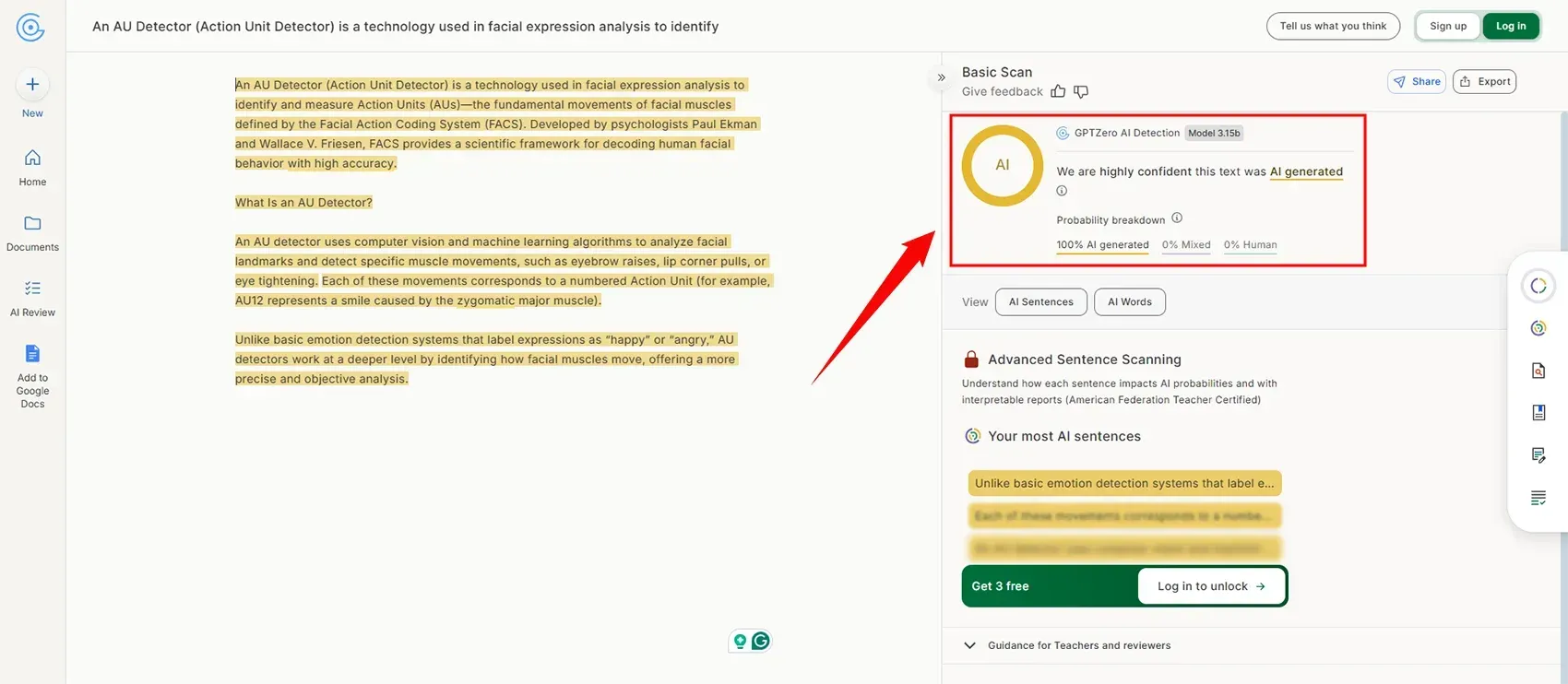The width and height of the screenshot is (1568, 684).
Task: Open the Documents folder icon
Action: coord(32,223)
